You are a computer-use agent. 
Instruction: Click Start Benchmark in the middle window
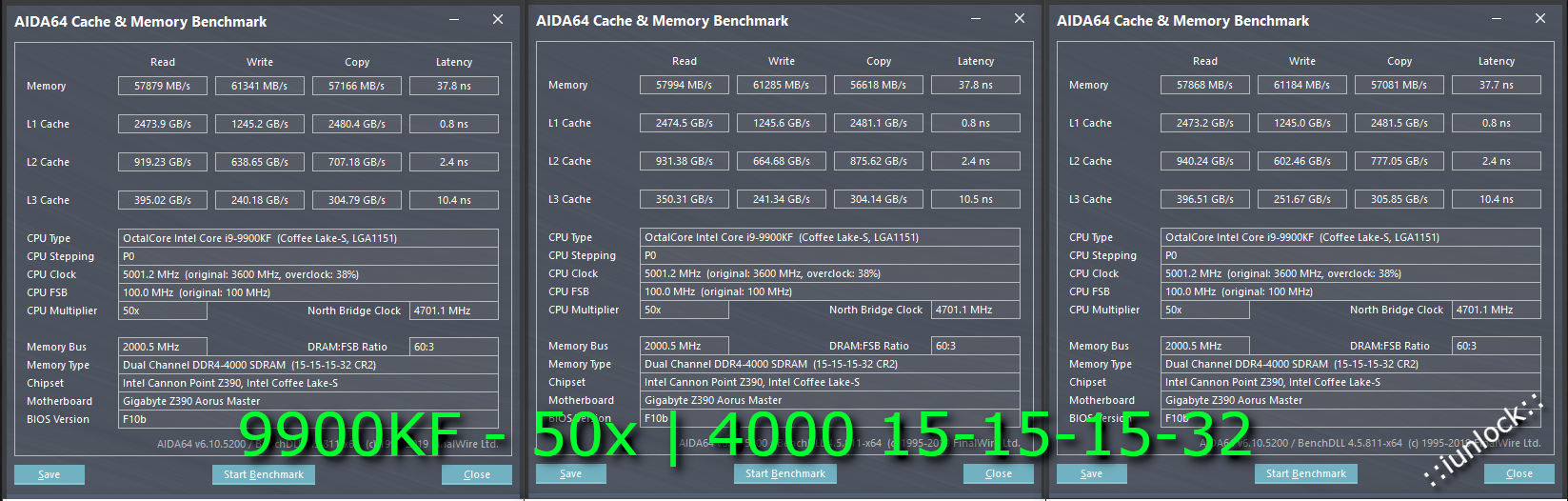[785, 473]
